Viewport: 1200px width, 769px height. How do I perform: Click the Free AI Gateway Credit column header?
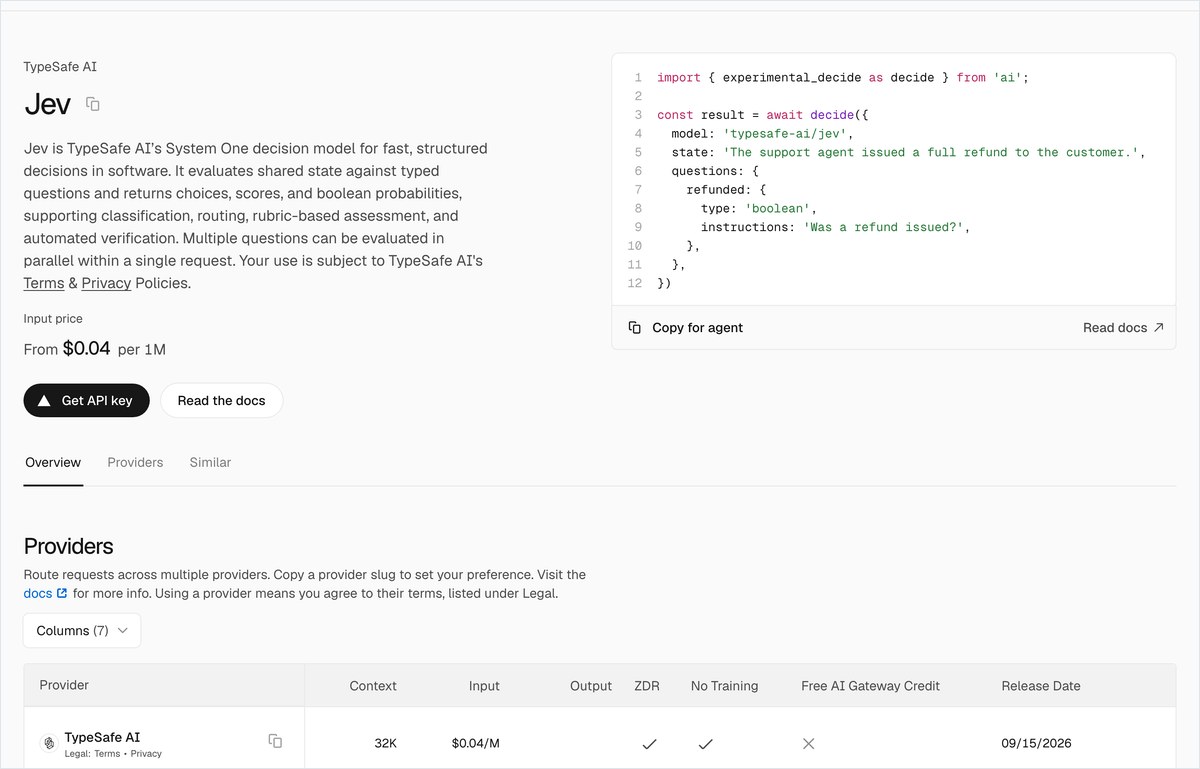tap(870, 686)
